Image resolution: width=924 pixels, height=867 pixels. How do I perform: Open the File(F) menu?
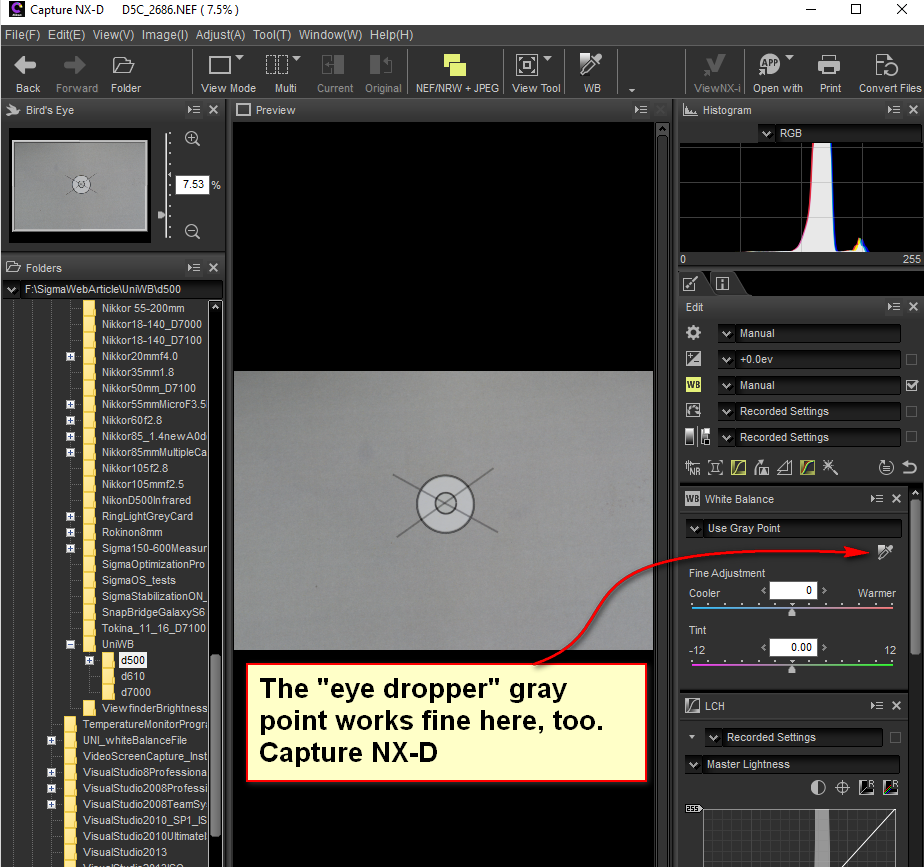click(x=22, y=35)
